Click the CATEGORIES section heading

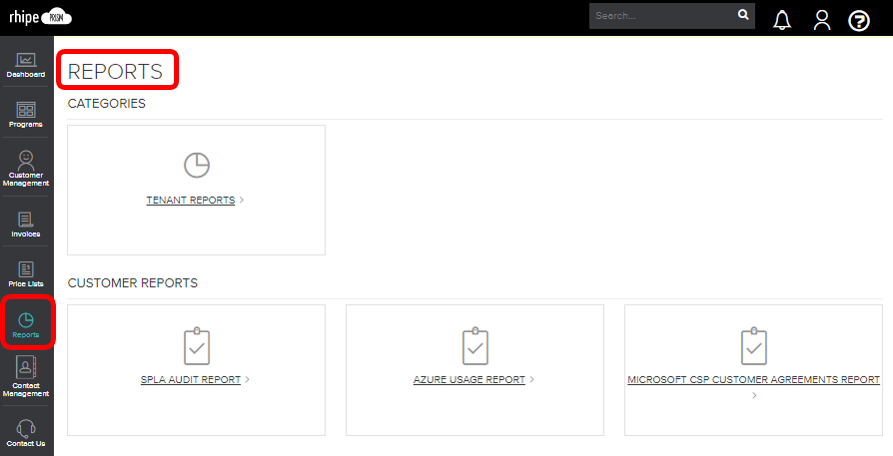(106, 104)
